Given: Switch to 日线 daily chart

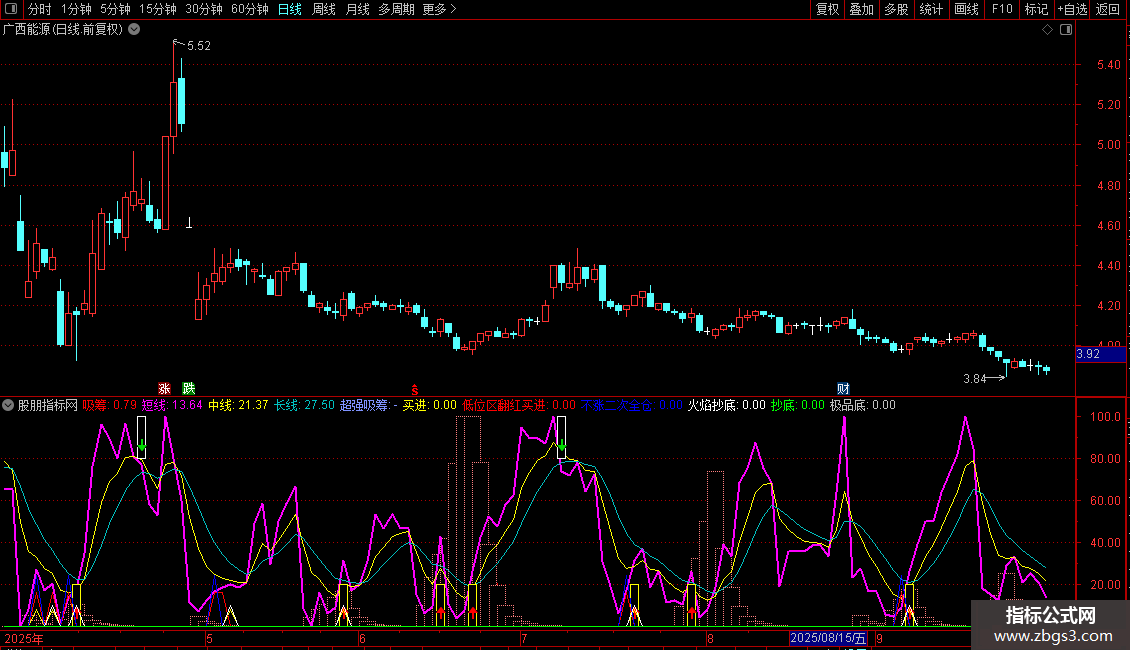Looking at the screenshot, I should click(x=290, y=9).
